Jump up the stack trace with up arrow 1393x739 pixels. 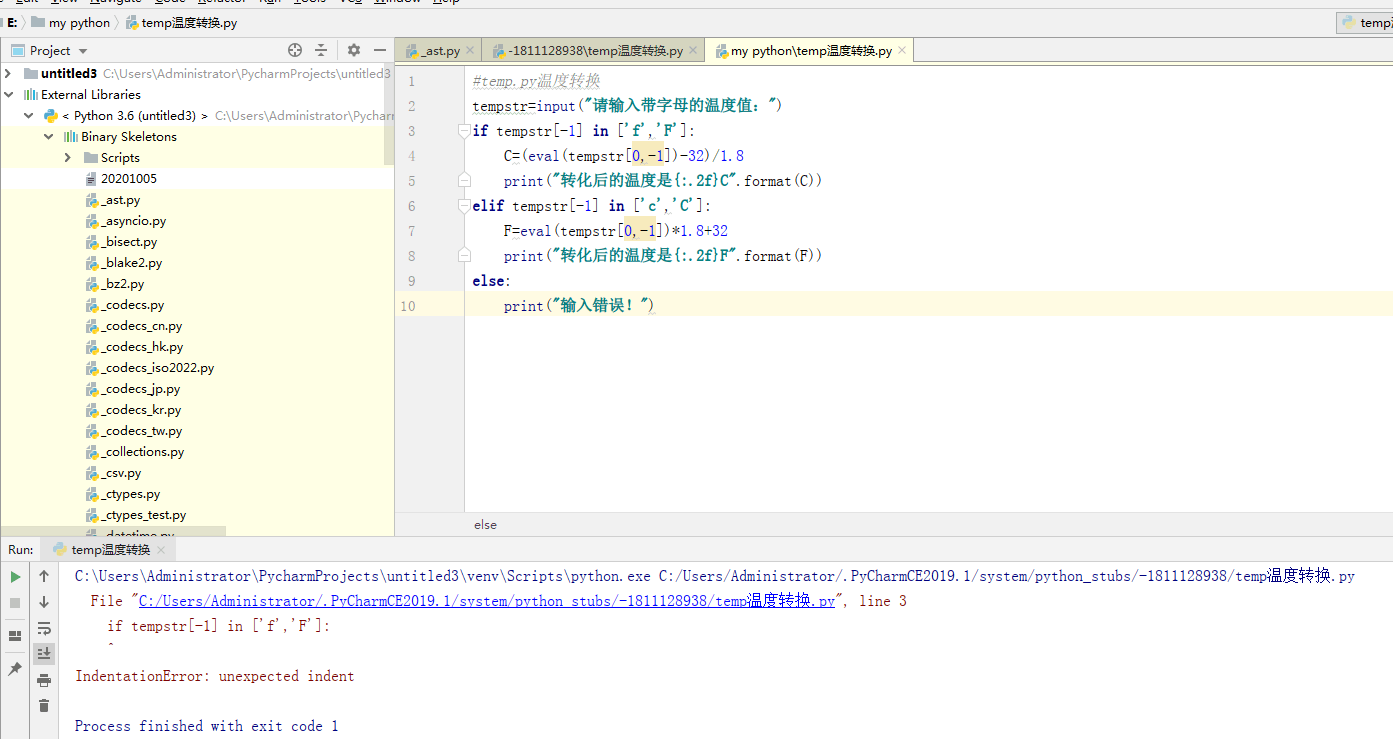pyautogui.click(x=44, y=576)
